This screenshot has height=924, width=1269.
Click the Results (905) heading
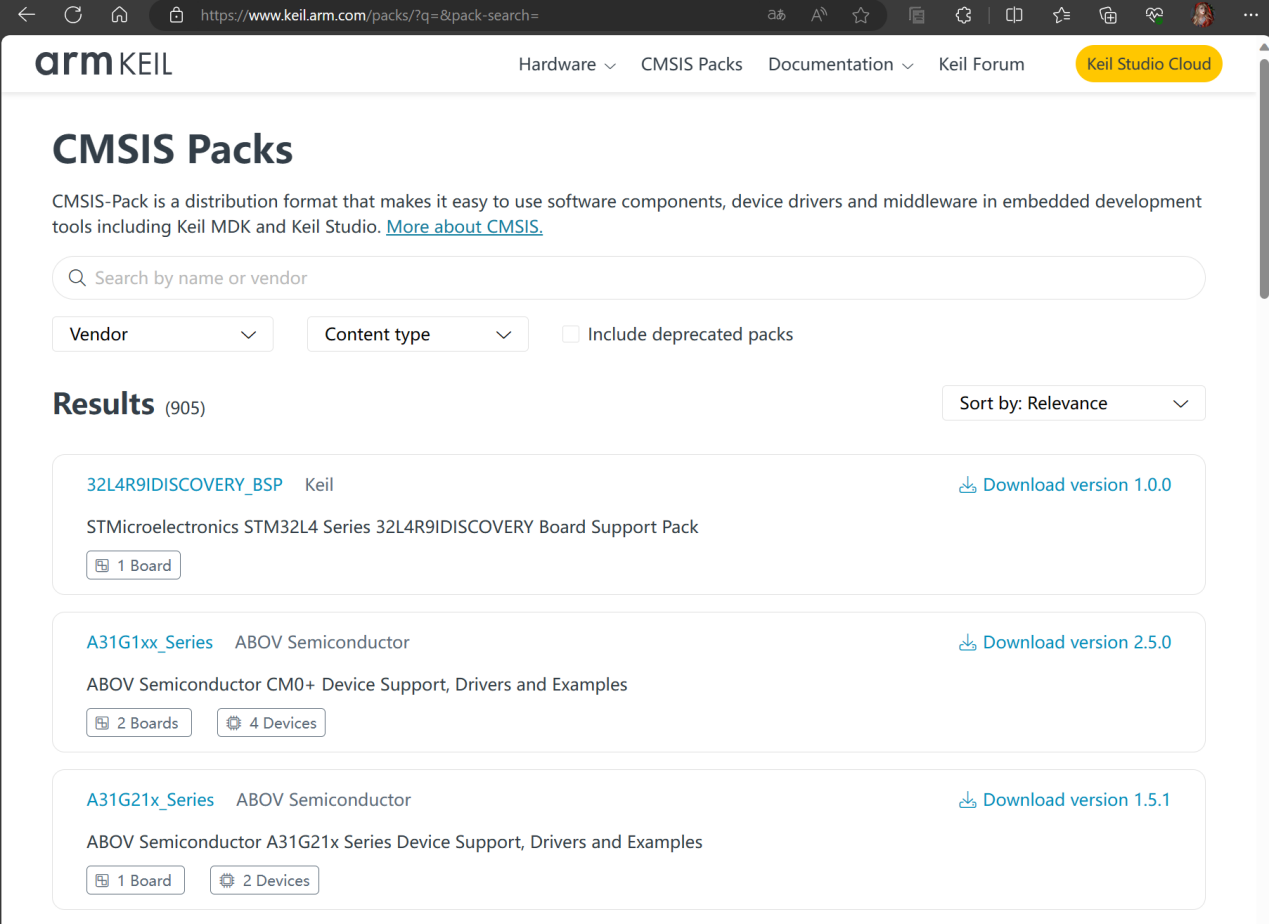tap(129, 404)
